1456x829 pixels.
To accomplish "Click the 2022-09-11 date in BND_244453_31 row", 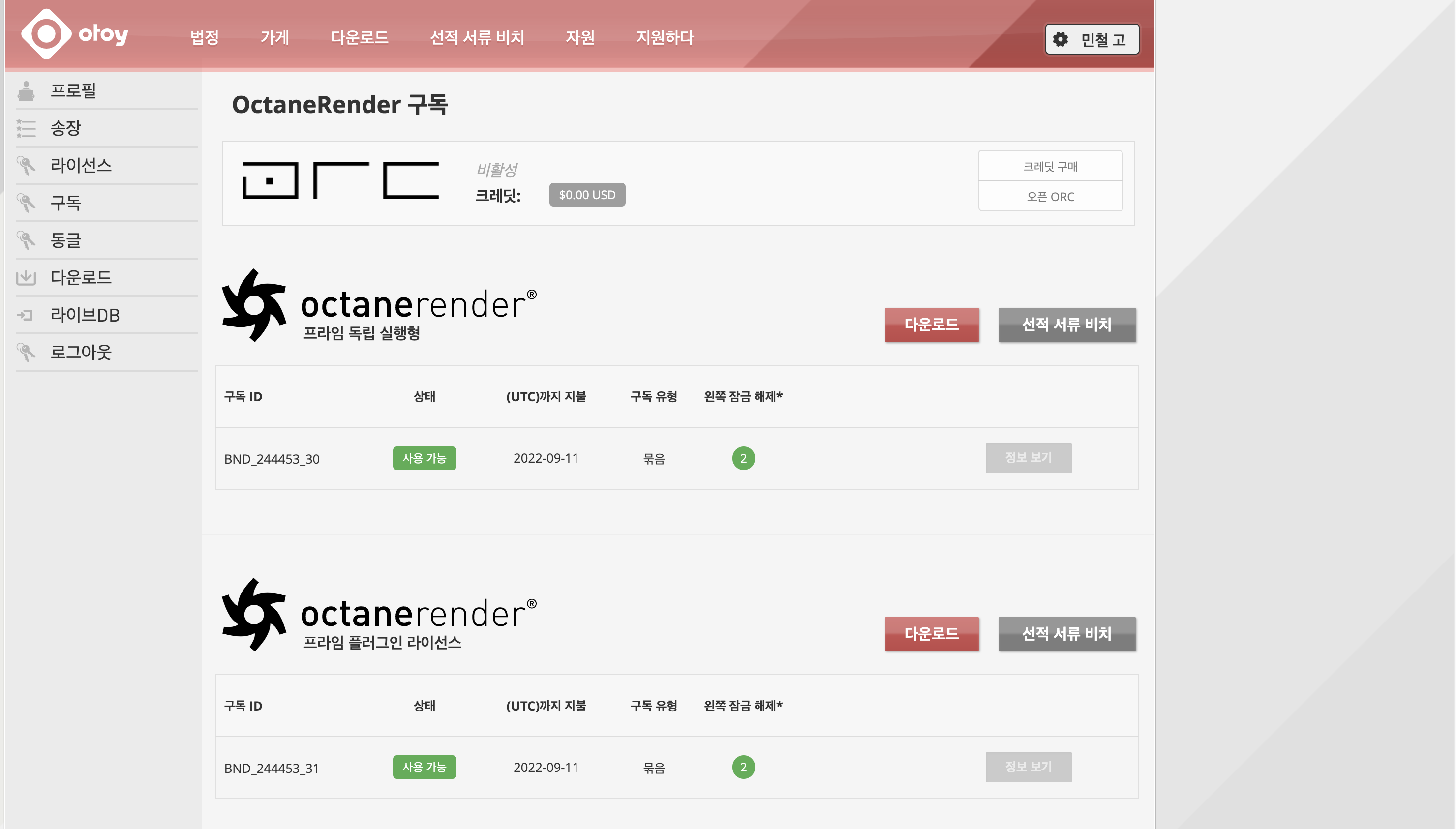I will coord(546,768).
